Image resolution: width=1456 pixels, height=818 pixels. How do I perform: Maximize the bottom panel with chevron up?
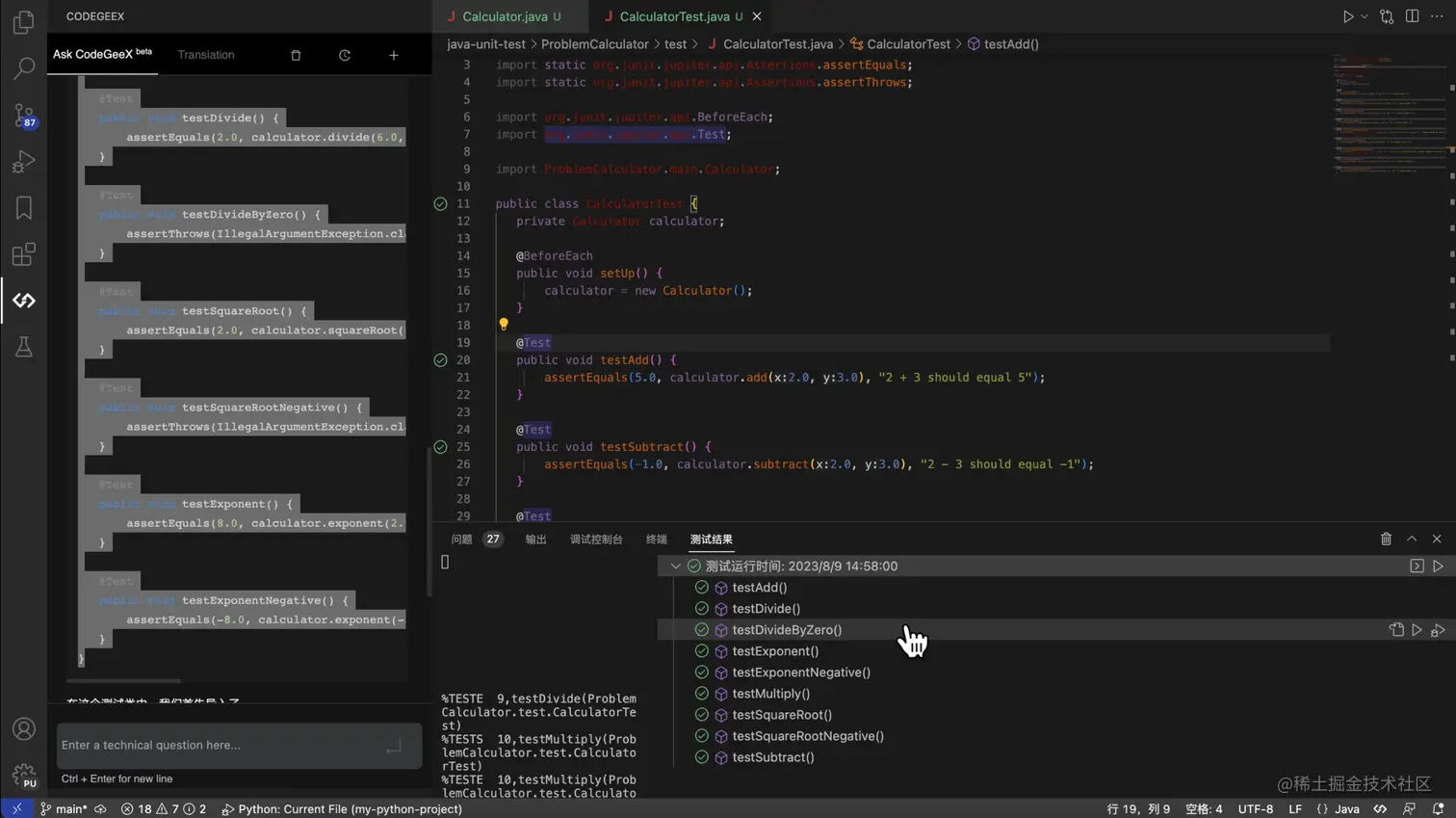tap(1412, 540)
